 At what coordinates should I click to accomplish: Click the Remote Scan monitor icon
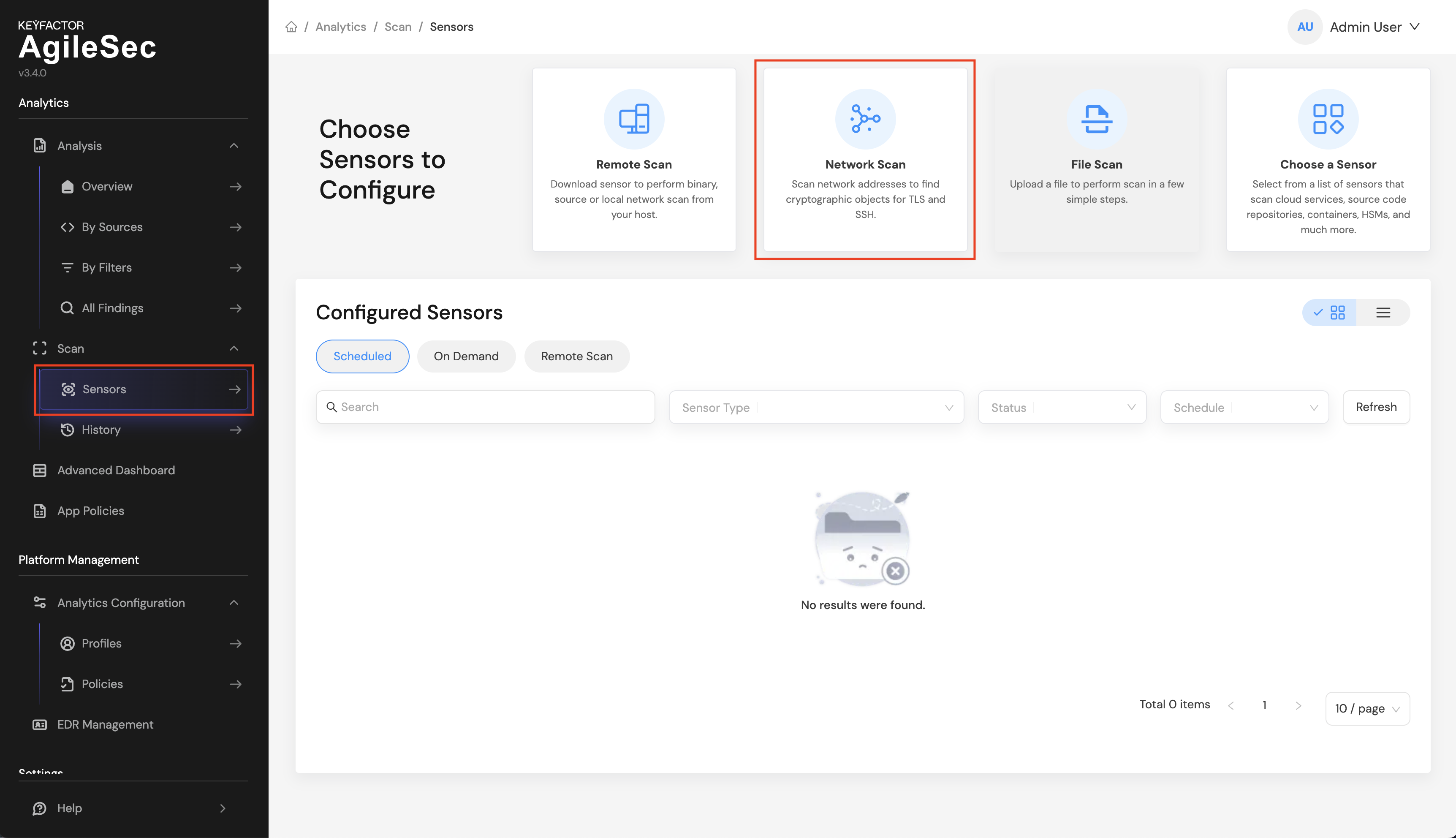tap(634, 119)
